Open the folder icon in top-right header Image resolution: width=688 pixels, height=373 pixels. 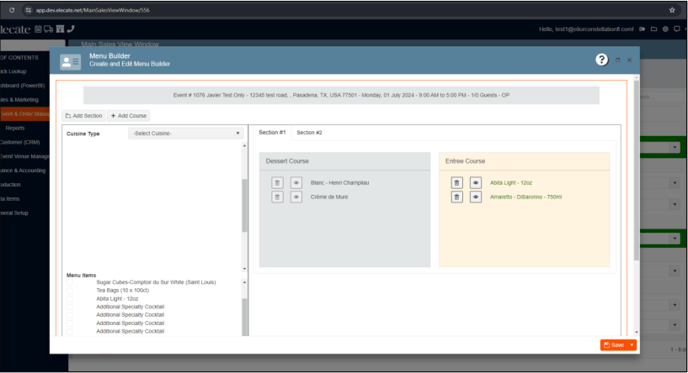[654, 29]
